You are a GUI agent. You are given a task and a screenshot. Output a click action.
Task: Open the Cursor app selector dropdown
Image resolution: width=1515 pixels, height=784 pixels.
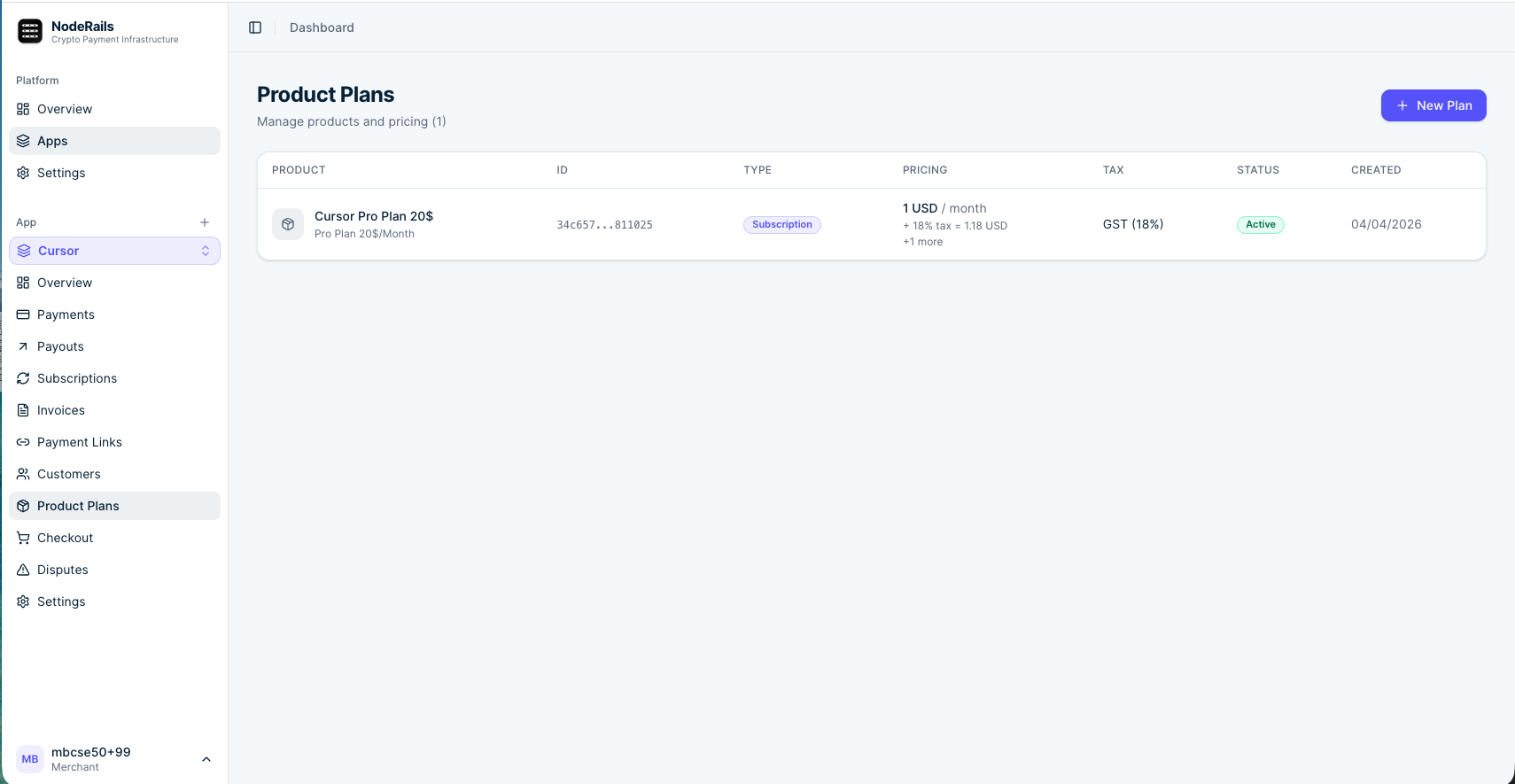coord(115,251)
